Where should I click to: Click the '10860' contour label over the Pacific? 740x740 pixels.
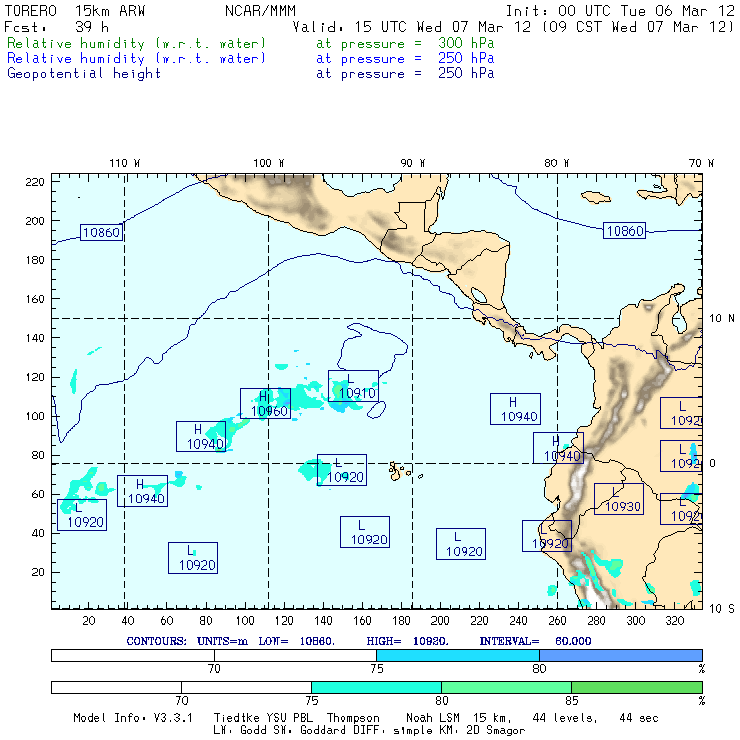point(101,232)
